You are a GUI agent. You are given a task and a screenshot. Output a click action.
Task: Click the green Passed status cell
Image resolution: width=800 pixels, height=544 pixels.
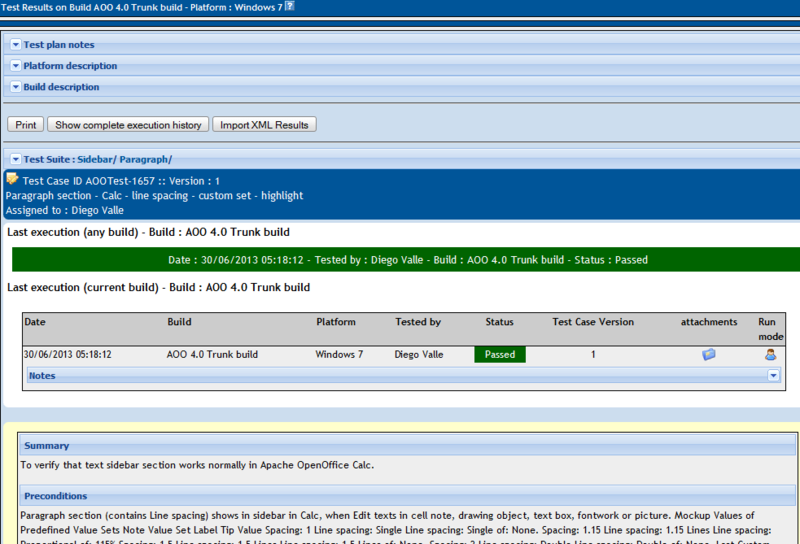(499, 354)
